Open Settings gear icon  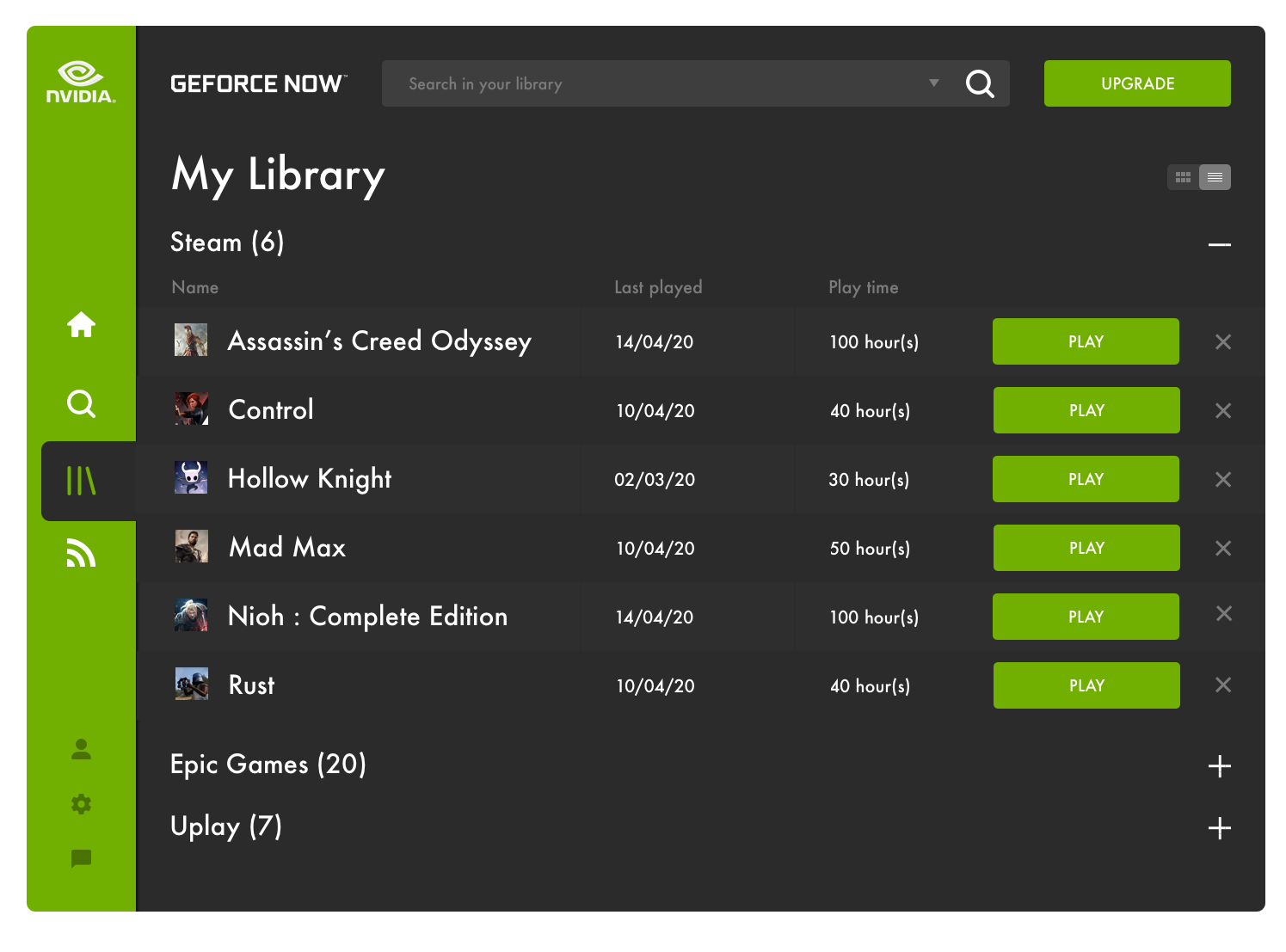pyautogui.click(x=81, y=804)
